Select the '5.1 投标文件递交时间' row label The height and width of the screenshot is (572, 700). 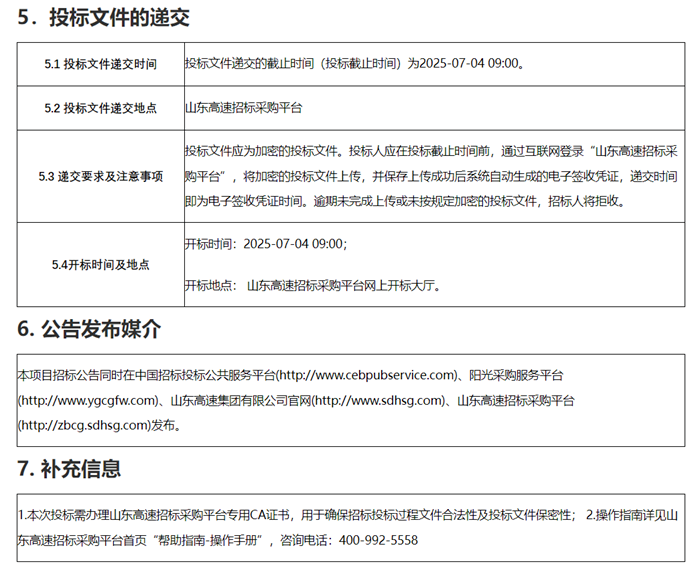click(100, 64)
